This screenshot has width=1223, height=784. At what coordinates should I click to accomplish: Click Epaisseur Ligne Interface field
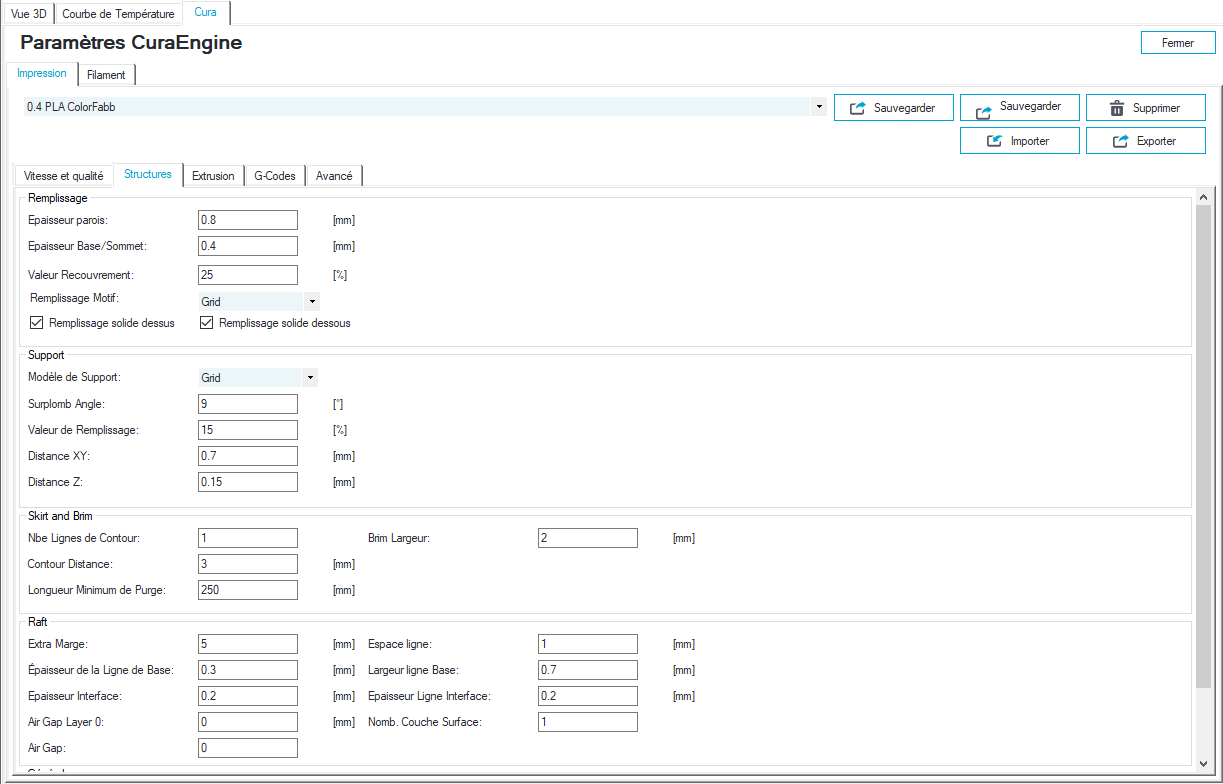588,696
